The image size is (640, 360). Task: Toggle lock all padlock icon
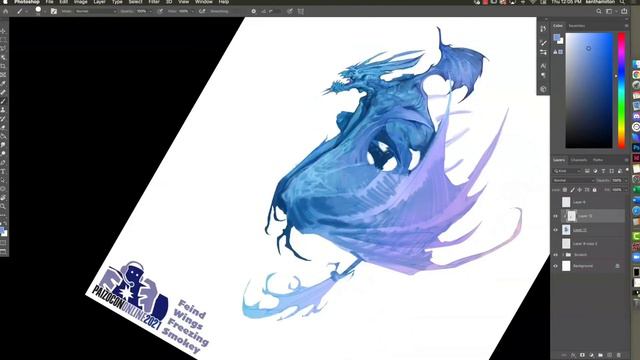click(x=594, y=190)
